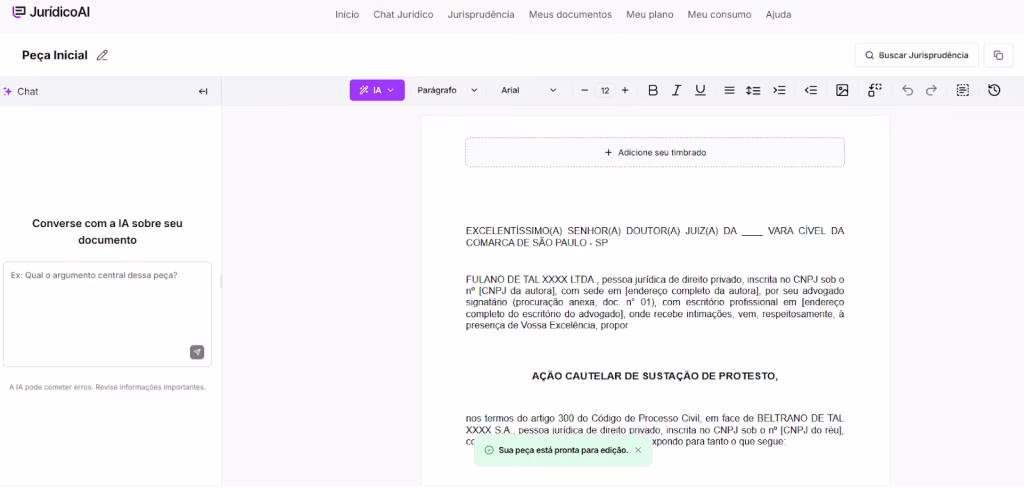Edit the 'Peça Inicial' title with the pencil icon
The width and height of the screenshot is (1024, 488).
point(102,56)
